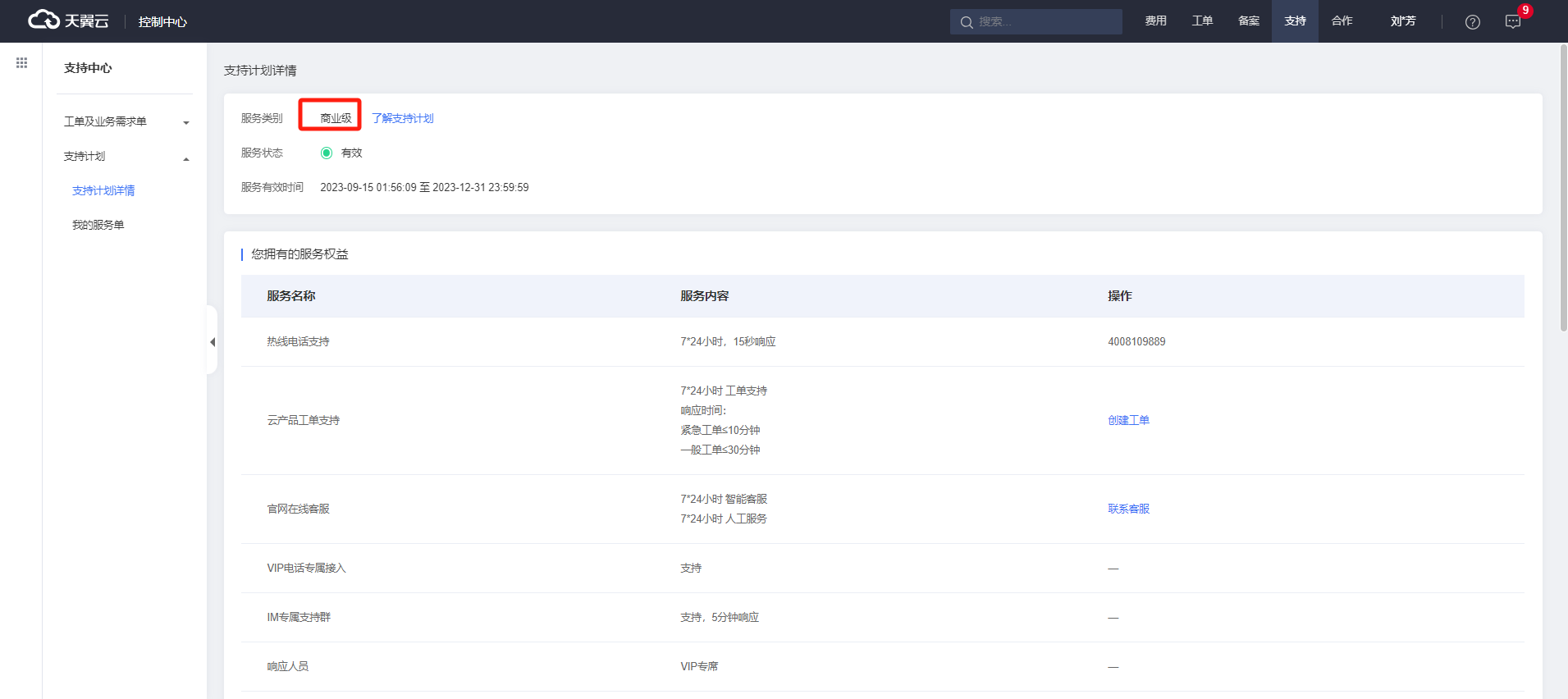Collapse the sidebar with the arrow handle

pos(213,341)
